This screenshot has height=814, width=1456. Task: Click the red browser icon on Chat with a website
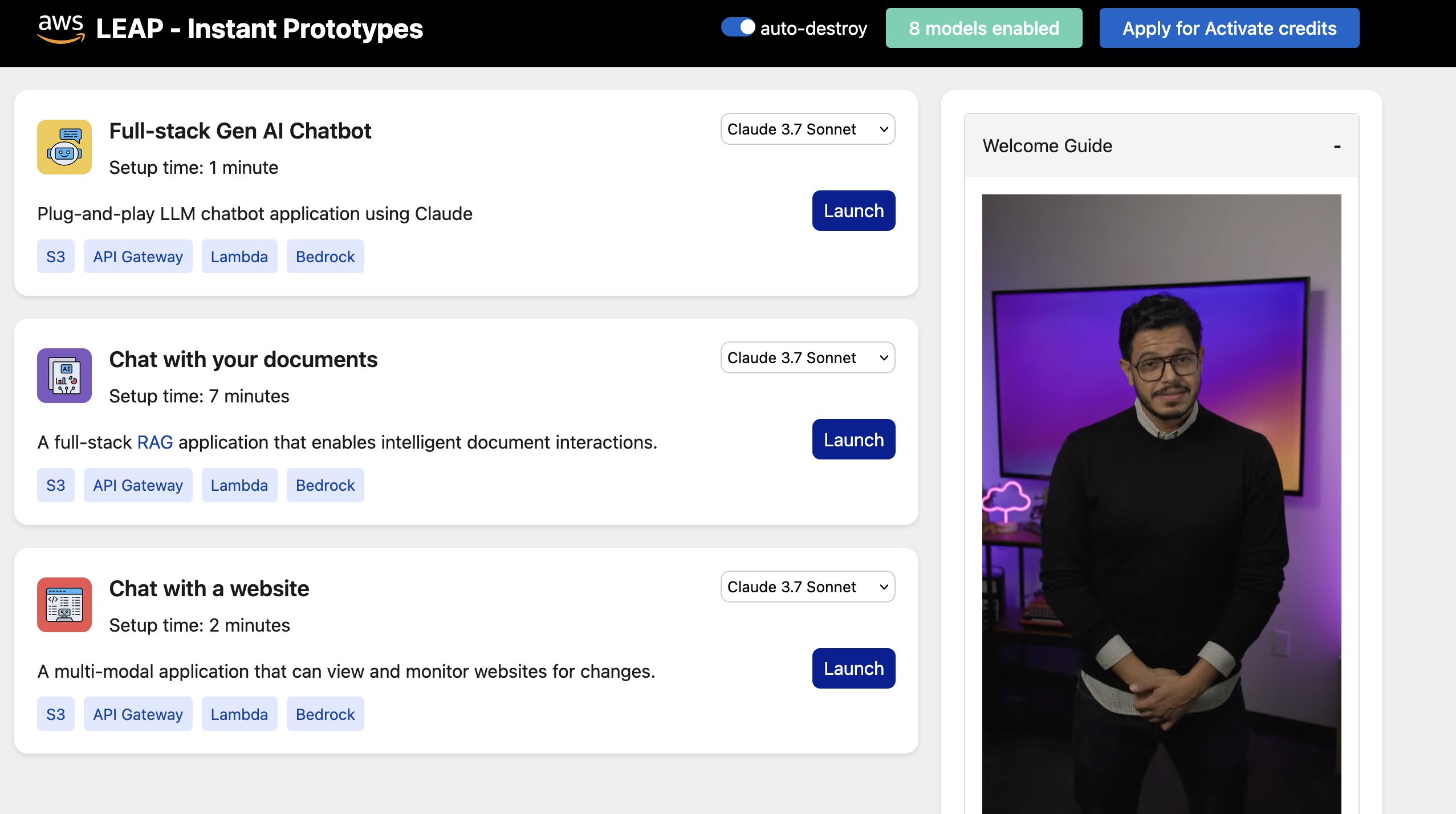point(64,605)
